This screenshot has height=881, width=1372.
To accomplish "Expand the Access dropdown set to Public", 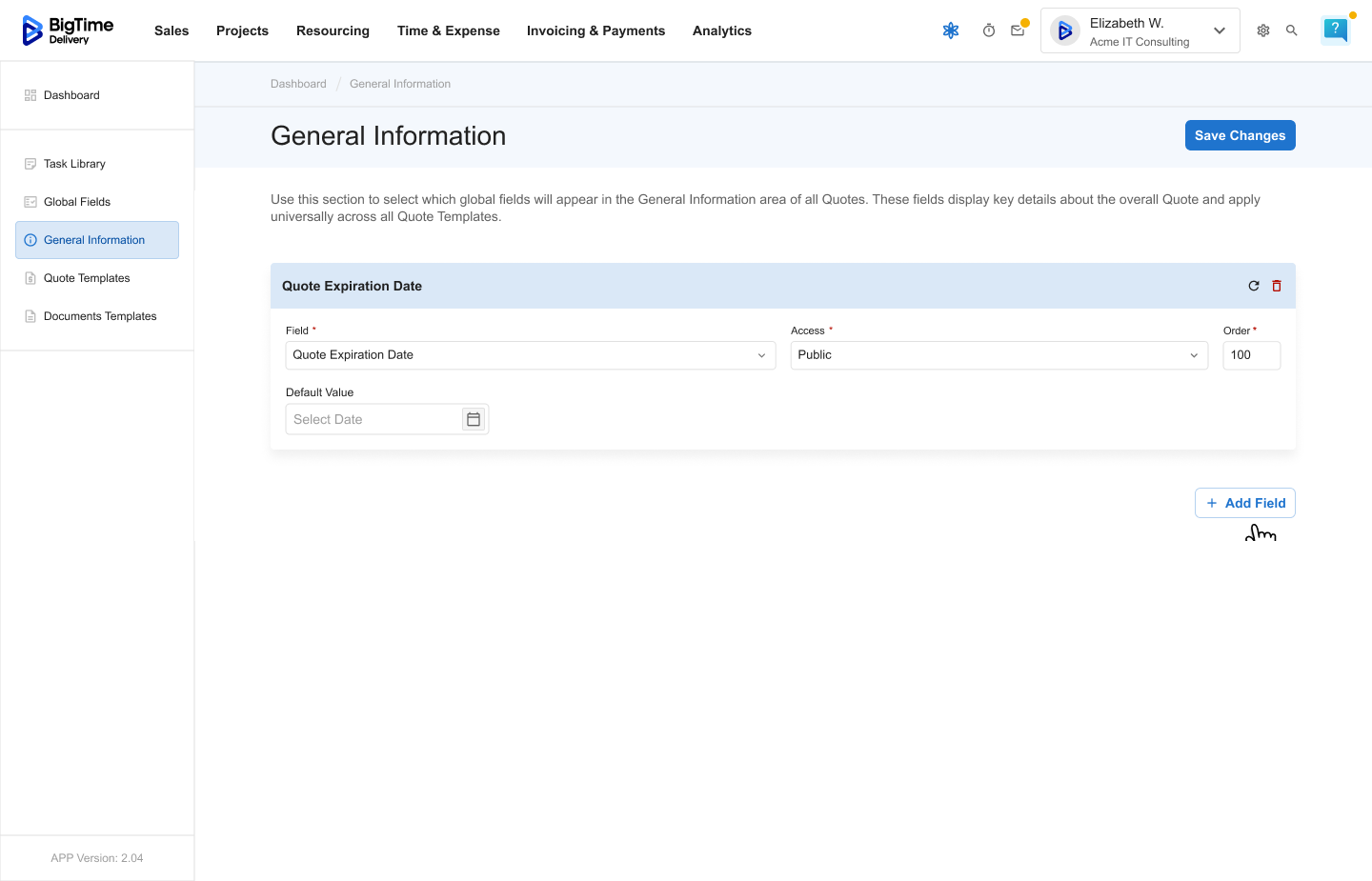I will pyautogui.click(x=999, y=355).
